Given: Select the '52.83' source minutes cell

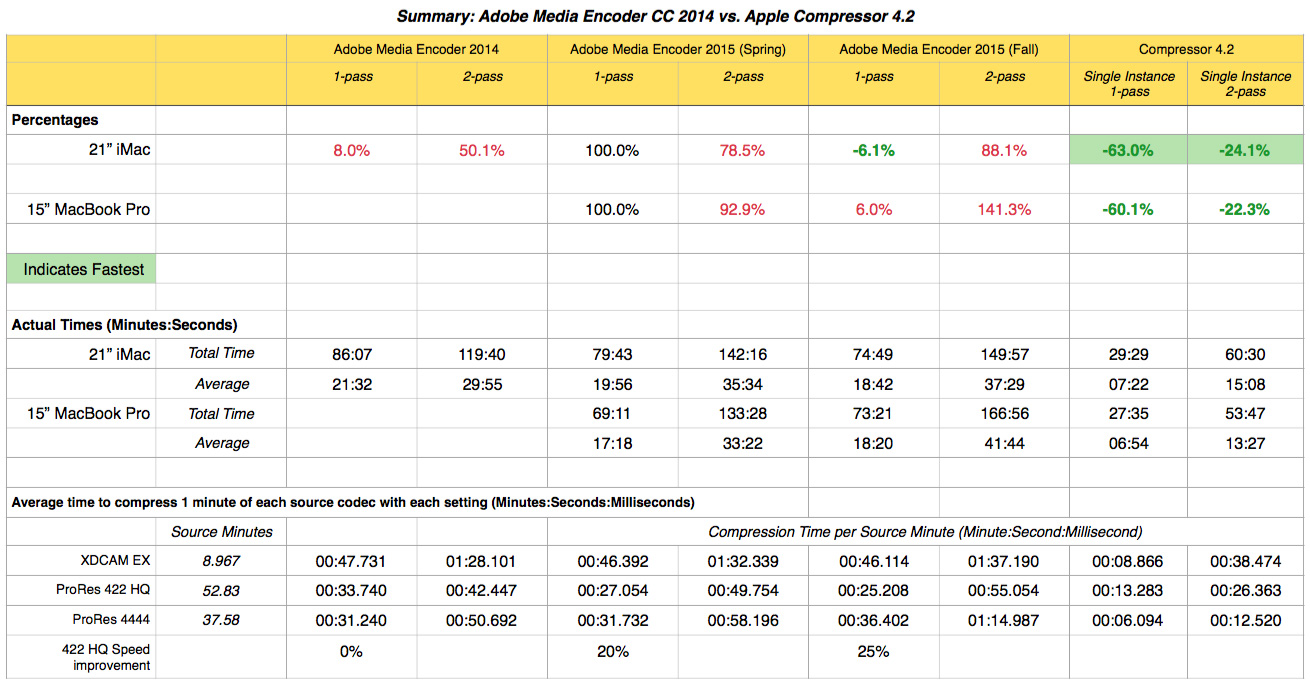Looking at the screenshot, I should point(221,591).
